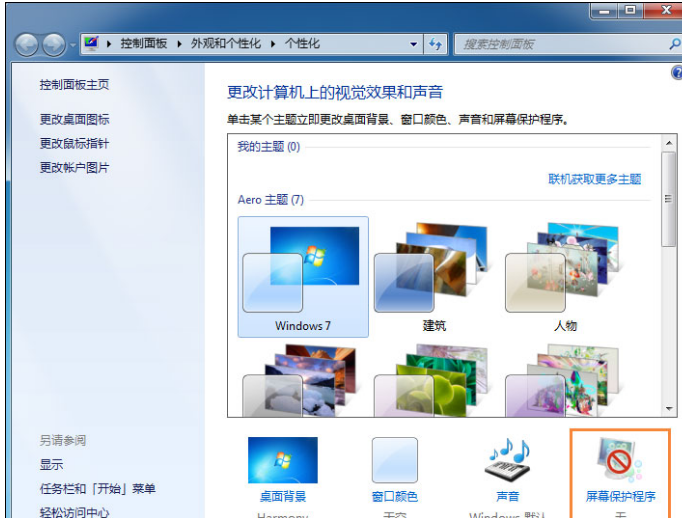This screenshot has height=518, width=682.
Task: Click 联机获取更多主题 link
Action: [x=595, y=179]
